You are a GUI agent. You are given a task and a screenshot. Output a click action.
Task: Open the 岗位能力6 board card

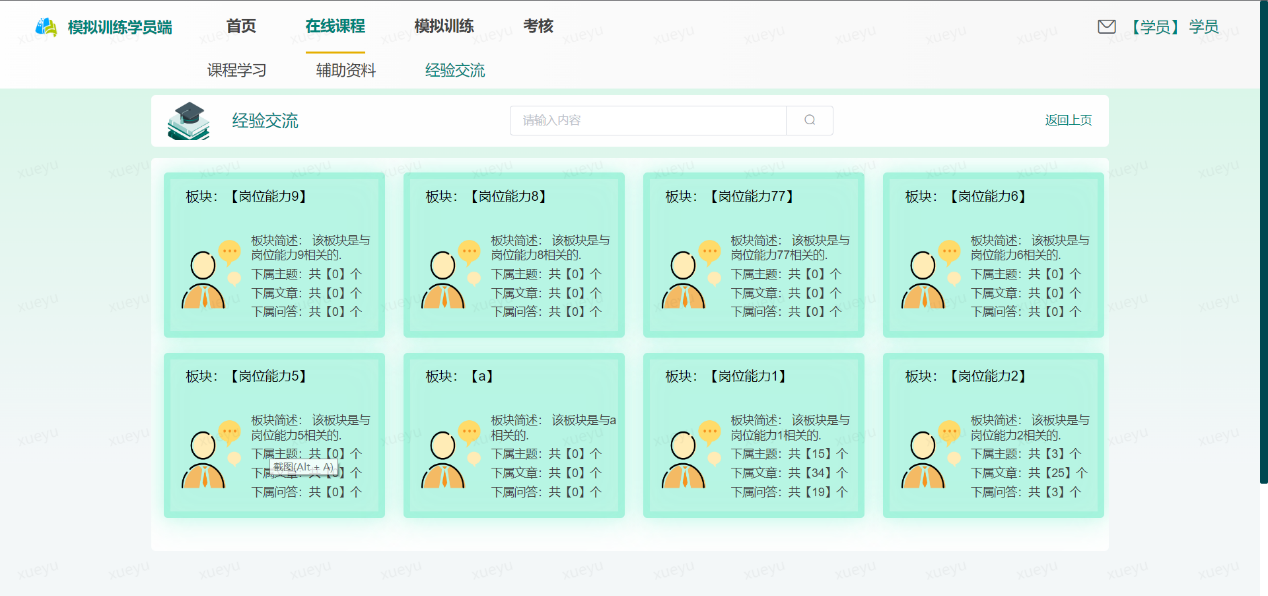pyautogui.click(x=993, y=254)
